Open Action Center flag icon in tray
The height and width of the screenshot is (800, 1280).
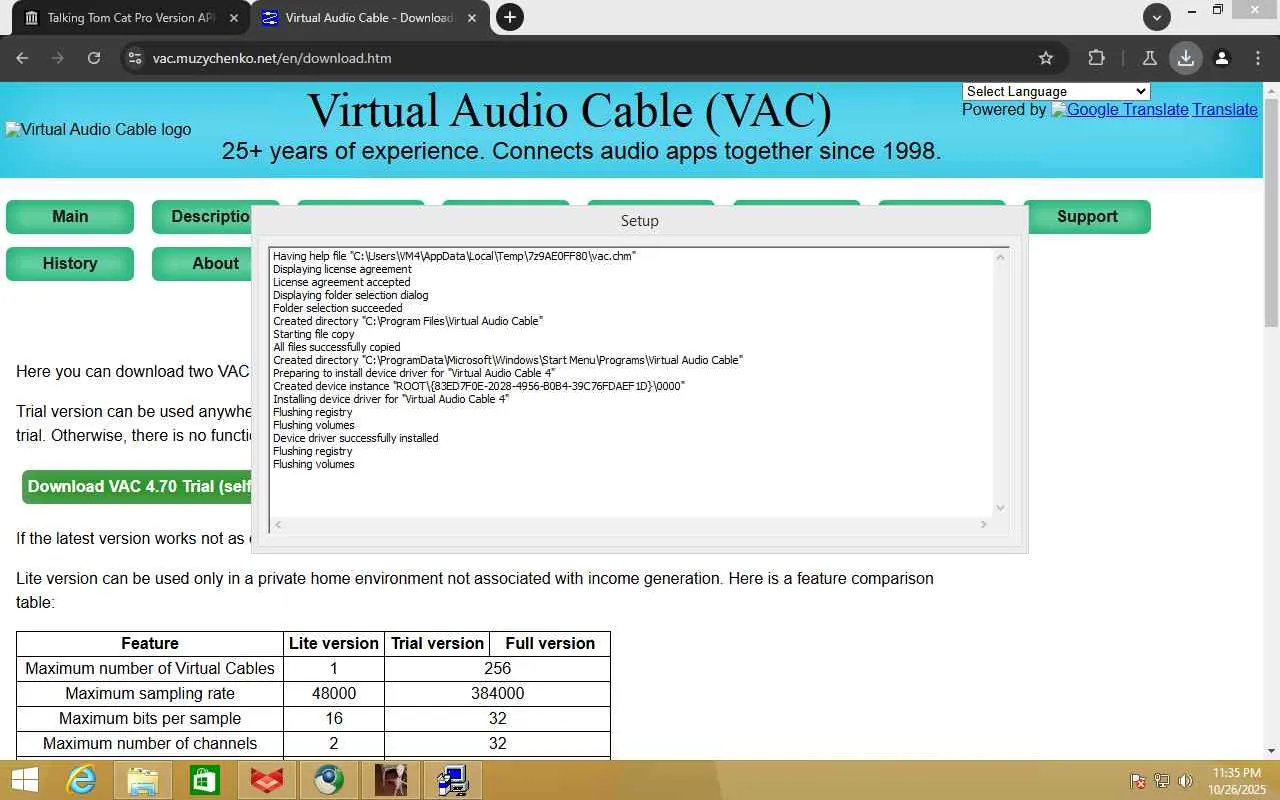[1138, 781]
